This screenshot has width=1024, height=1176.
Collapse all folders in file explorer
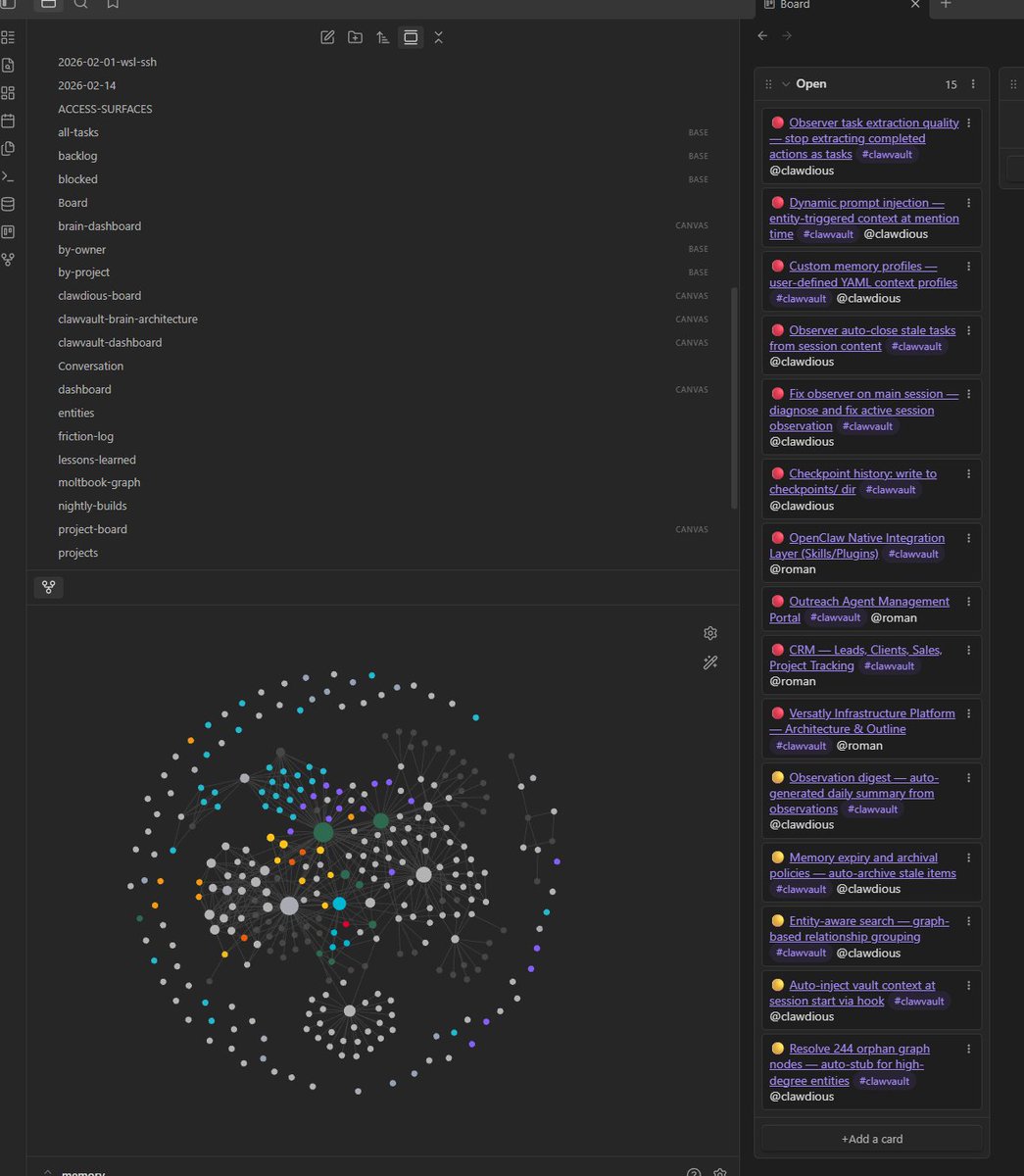pyautogui.click(x=438, y=37)
